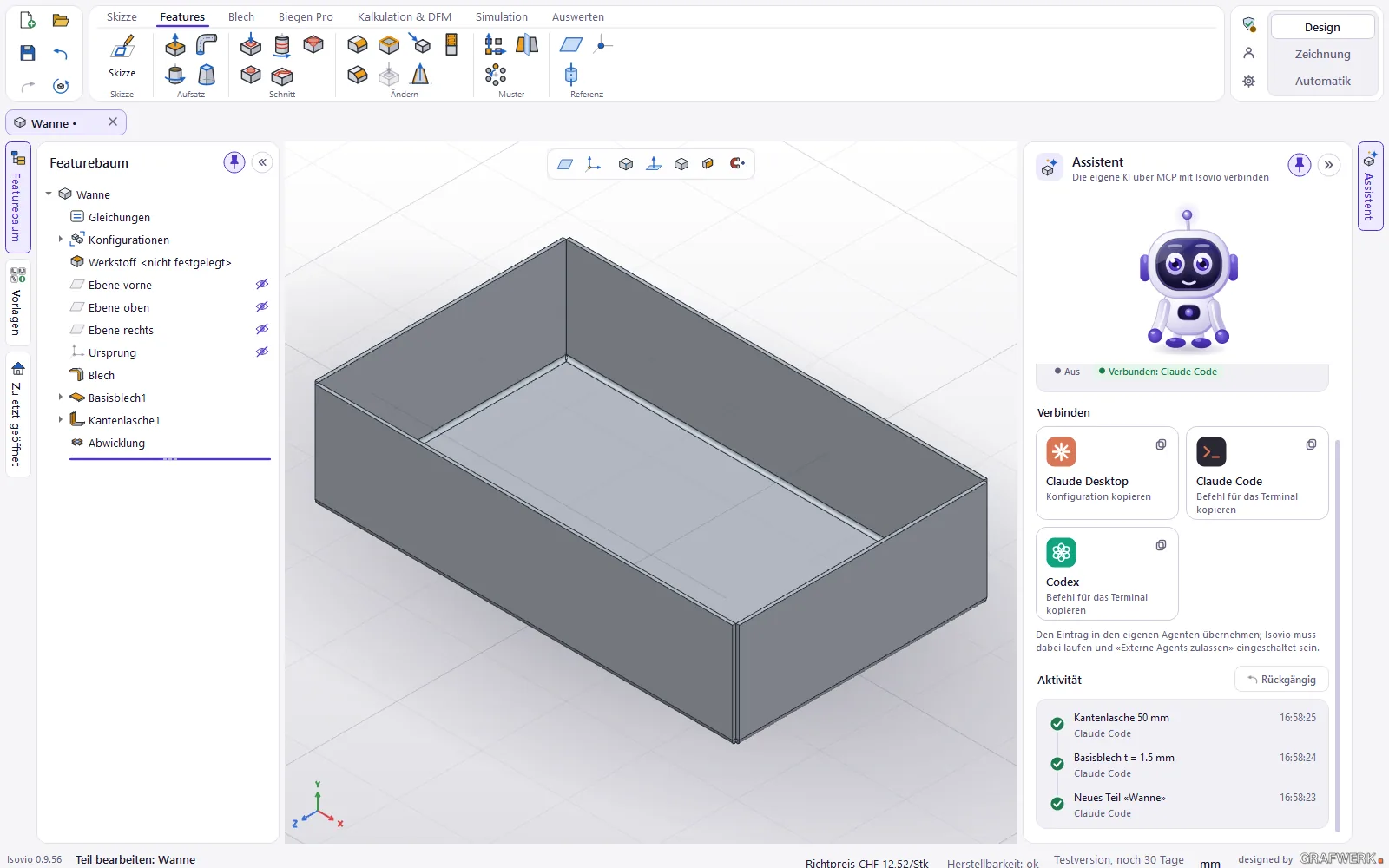Expand the Kantenlasche1 feature

(x=60, y=419)
